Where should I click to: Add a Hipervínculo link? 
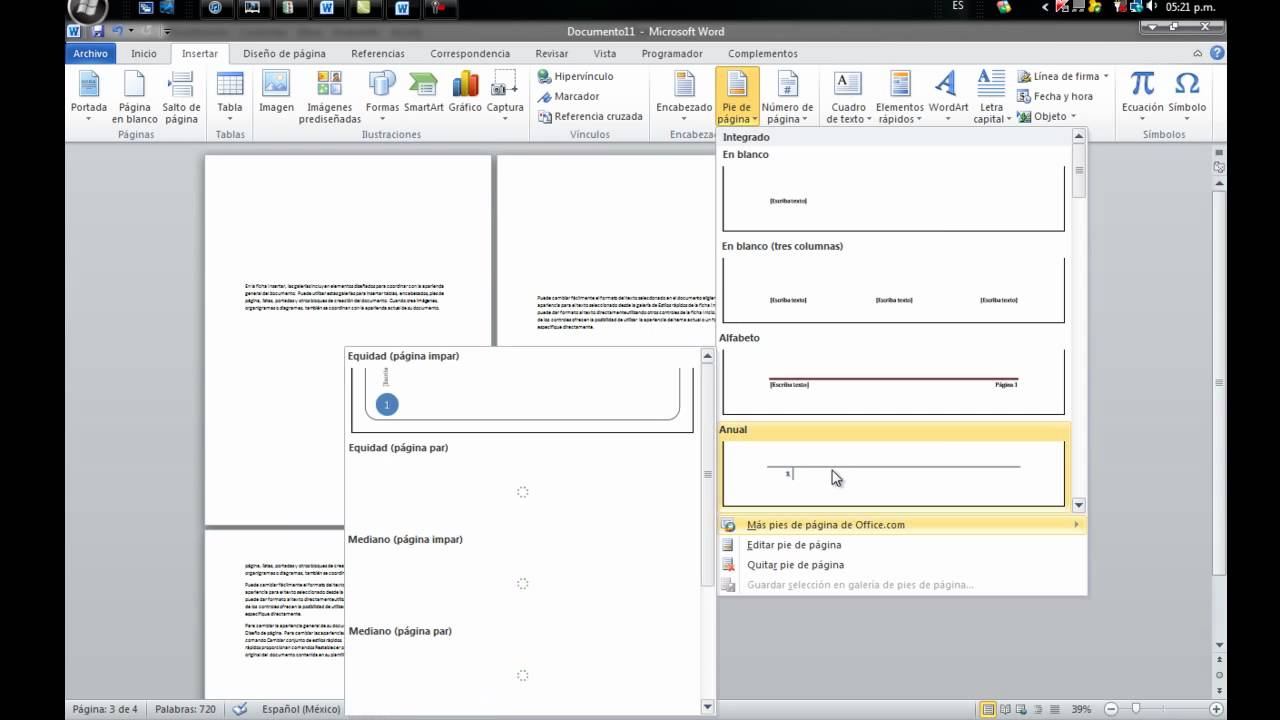click(576, 76)
